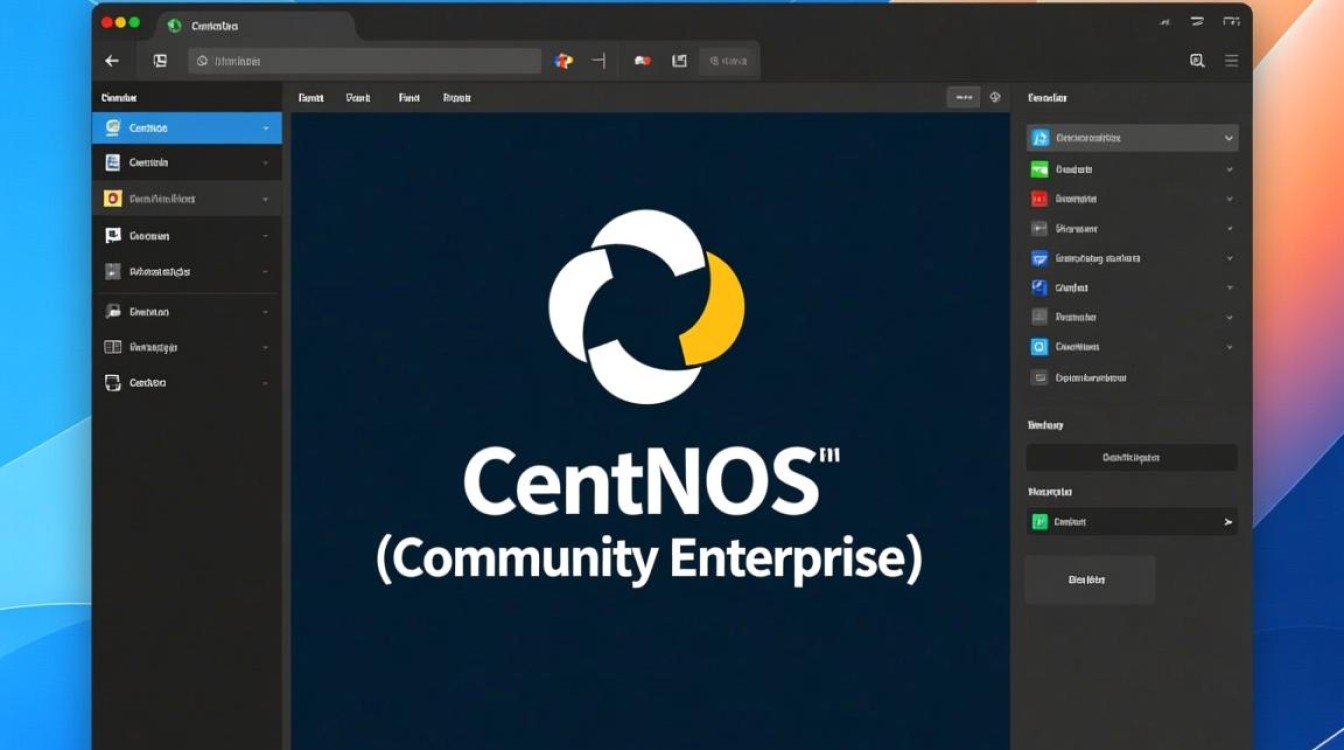
Task: Expand chevron on the last left sidebar row
Action: (265, 382)
